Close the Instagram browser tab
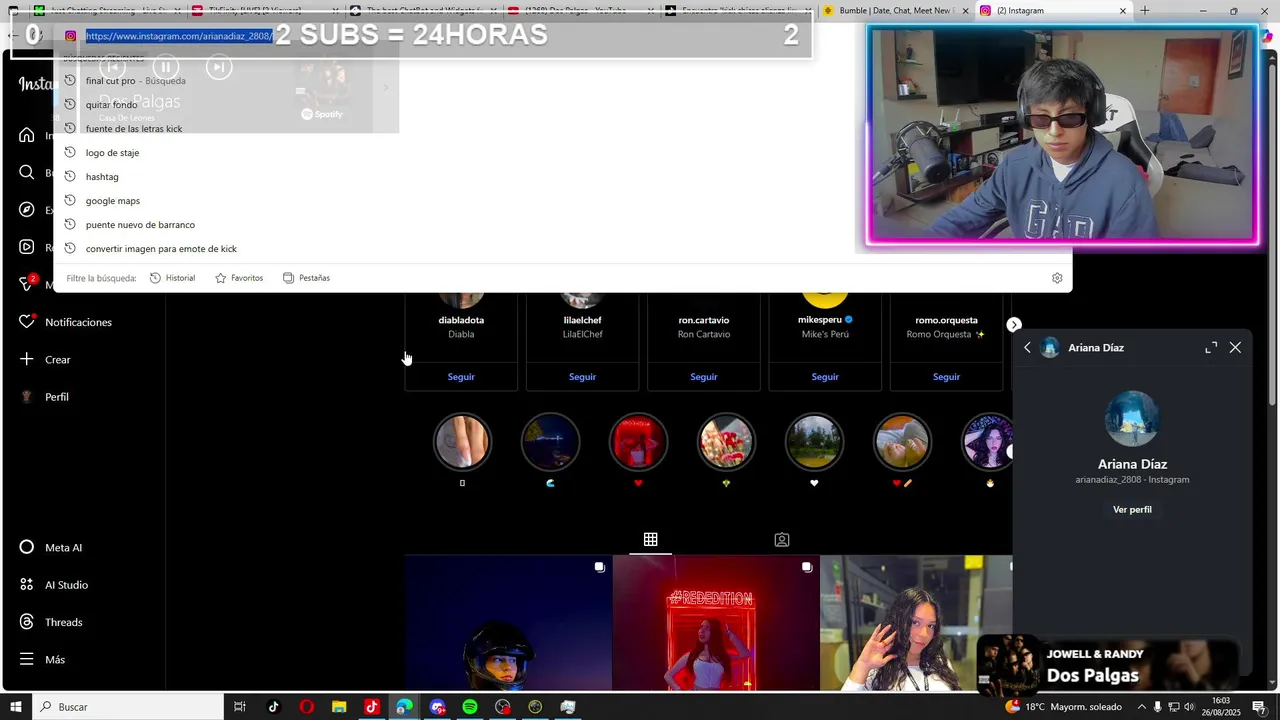This screenshot has height=720, width=1280. 1122,11
